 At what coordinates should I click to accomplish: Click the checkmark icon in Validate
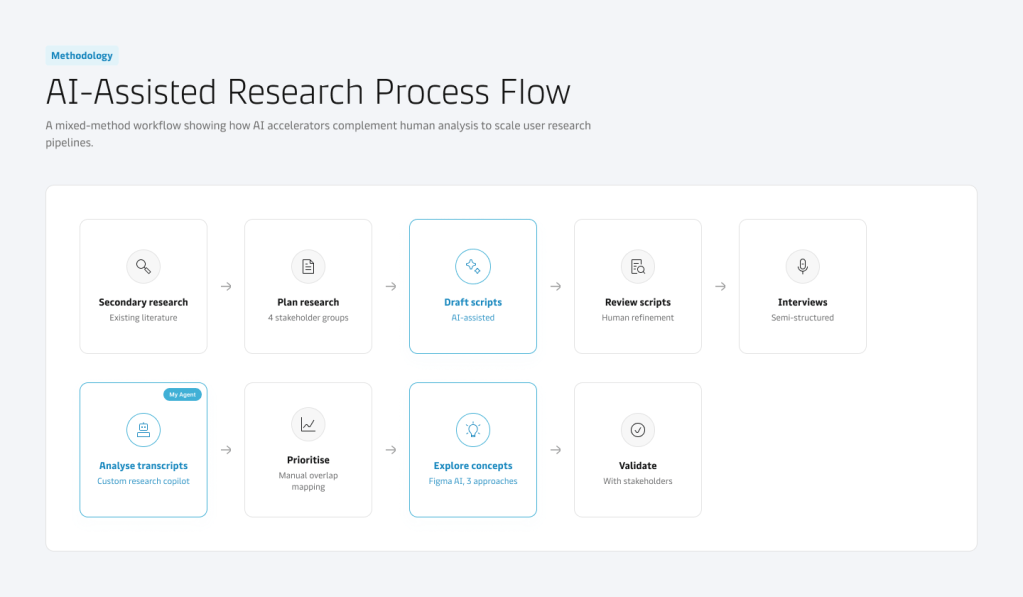(638, 430)
